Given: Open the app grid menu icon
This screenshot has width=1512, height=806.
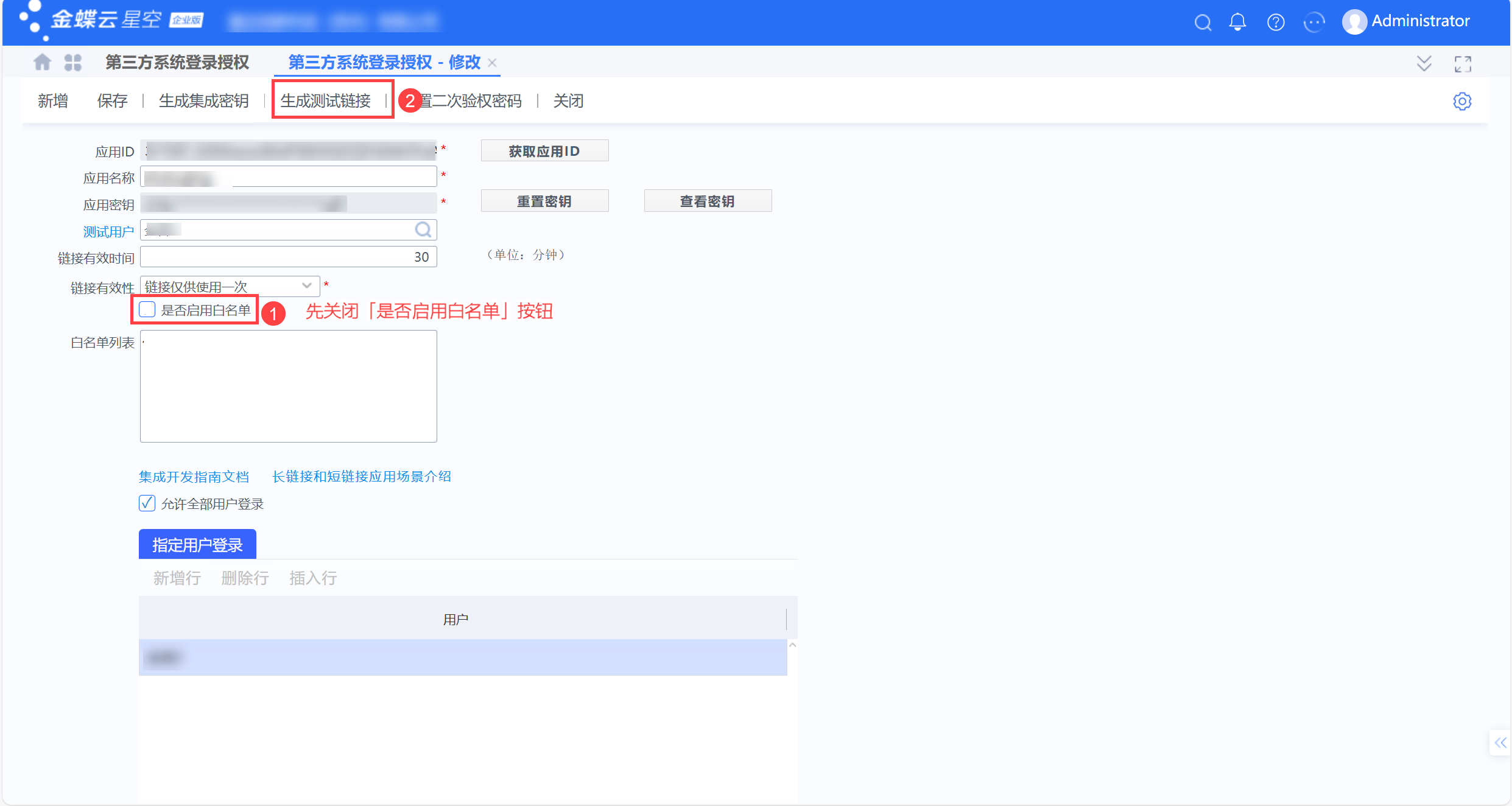Looking at the screenshot, I should (73, 62).
